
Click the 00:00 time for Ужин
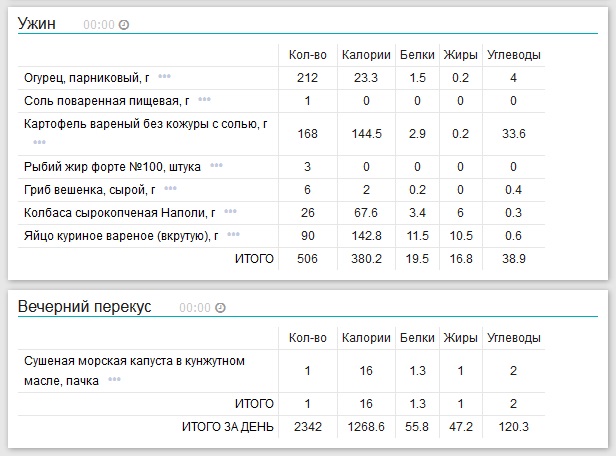click(x=99, y=24)
